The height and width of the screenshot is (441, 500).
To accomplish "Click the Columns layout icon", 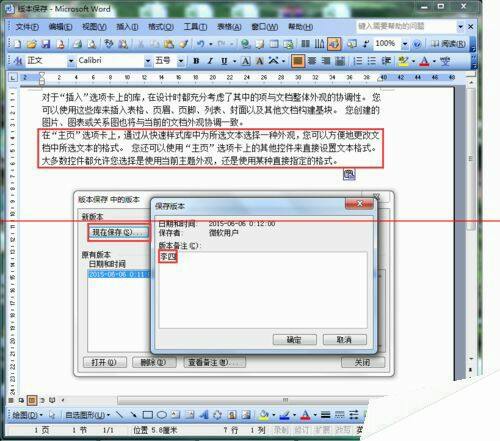I will point(305,44).
